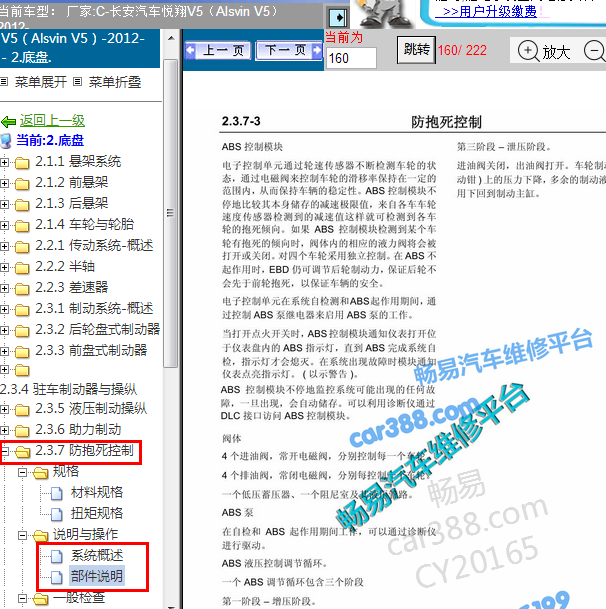Viewport: 606px width, 609px height.
Task: Open the 2.2.3 差速器 folder icon
Action: 22,289
